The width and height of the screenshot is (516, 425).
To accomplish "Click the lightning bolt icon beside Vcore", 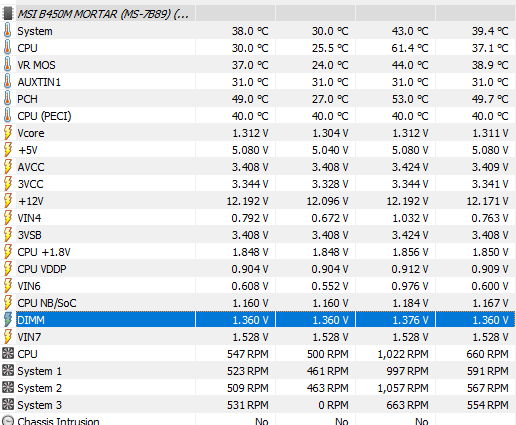I will click(8, 133).
